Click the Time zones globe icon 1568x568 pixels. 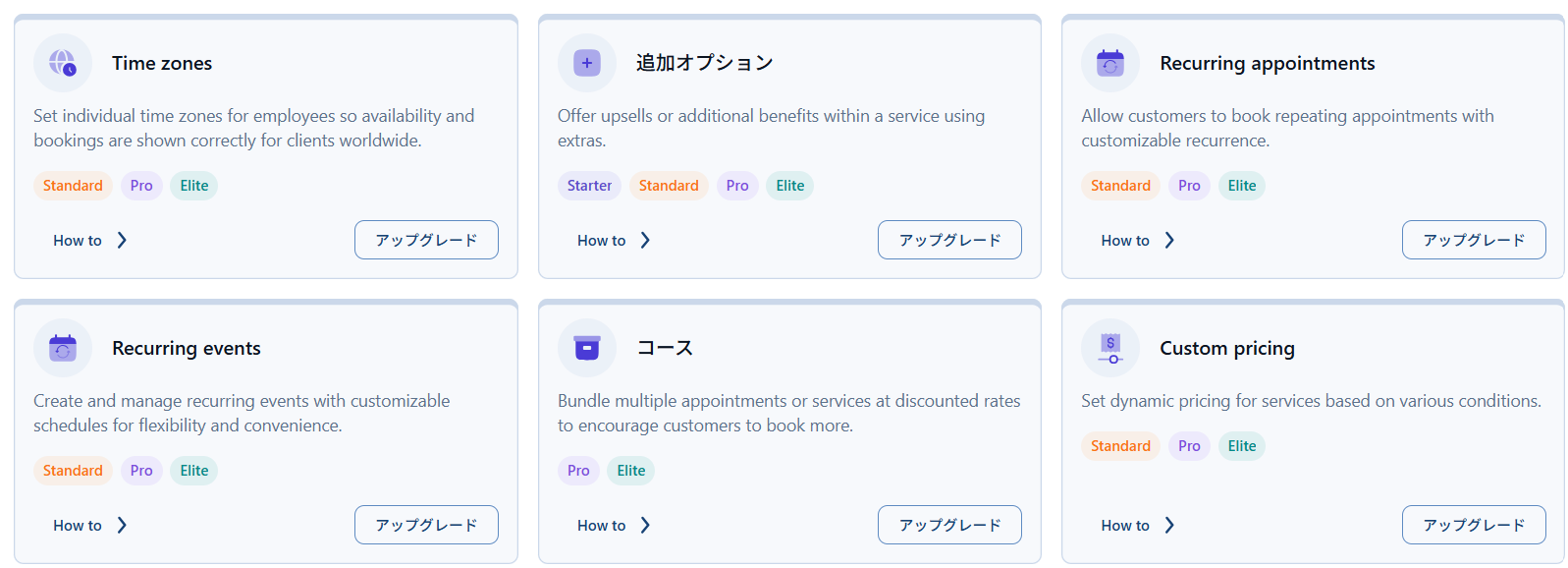pos(63,63)
